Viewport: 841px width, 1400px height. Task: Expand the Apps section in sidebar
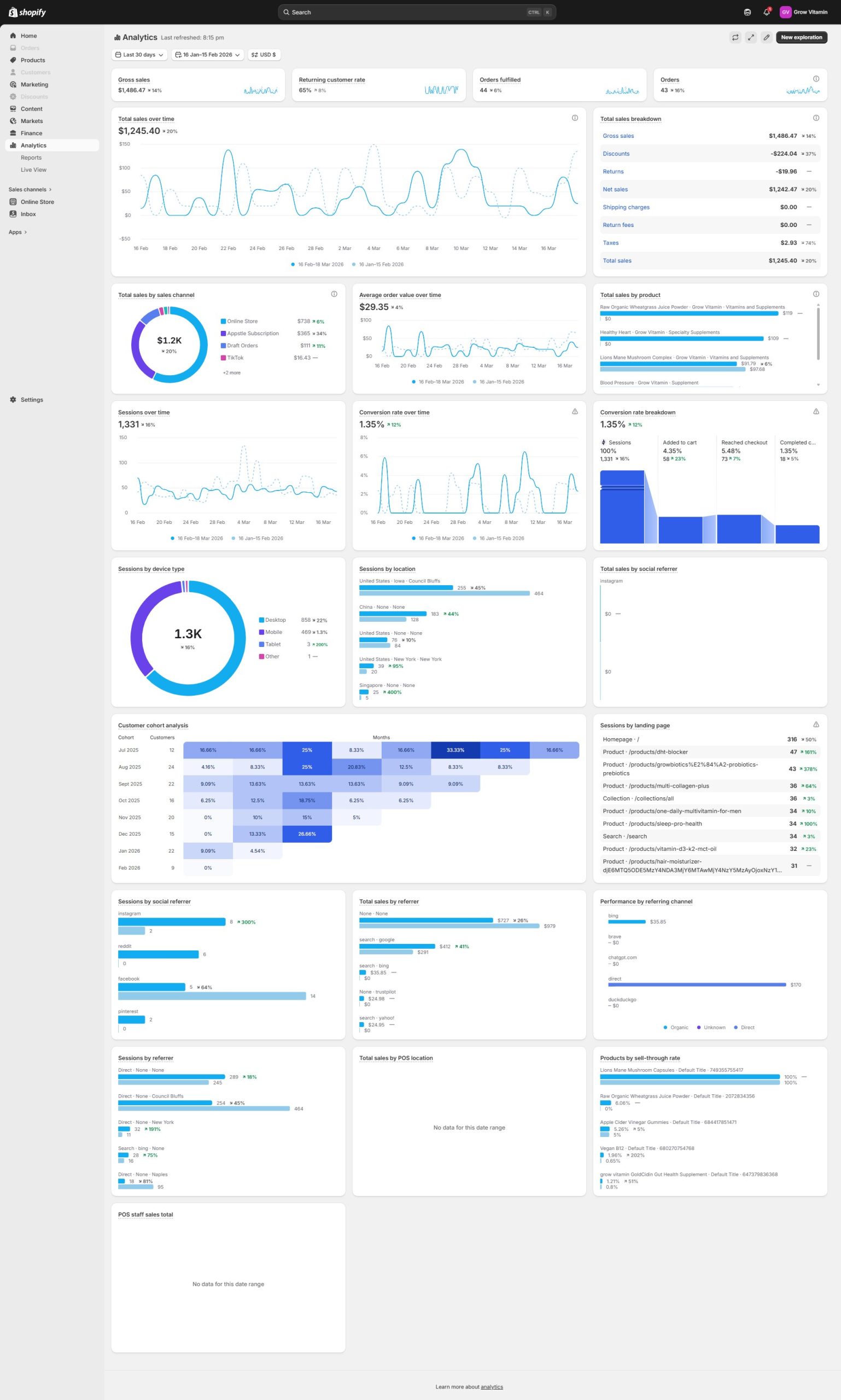17,232
